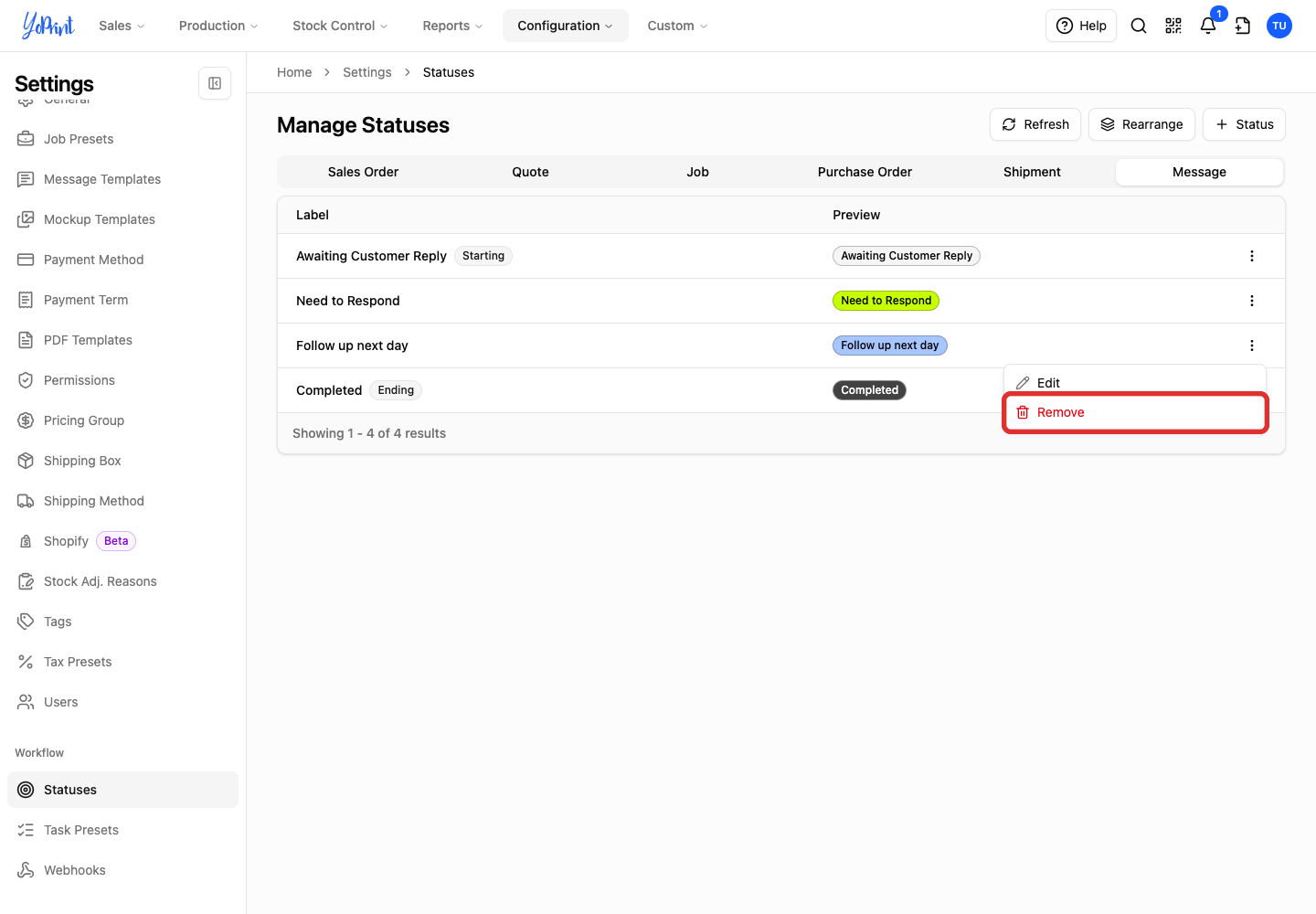Viewport: 1316px width, 914px height.
Task: Open options for Follow up next day row
Action: coord(1252,345)
